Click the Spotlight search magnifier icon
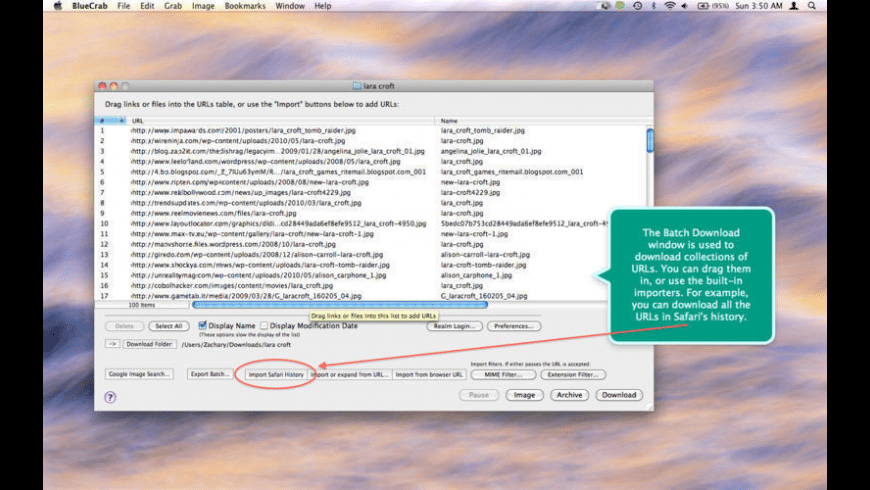The width and height of the screenshot is (870, 490). click(812, 6)
